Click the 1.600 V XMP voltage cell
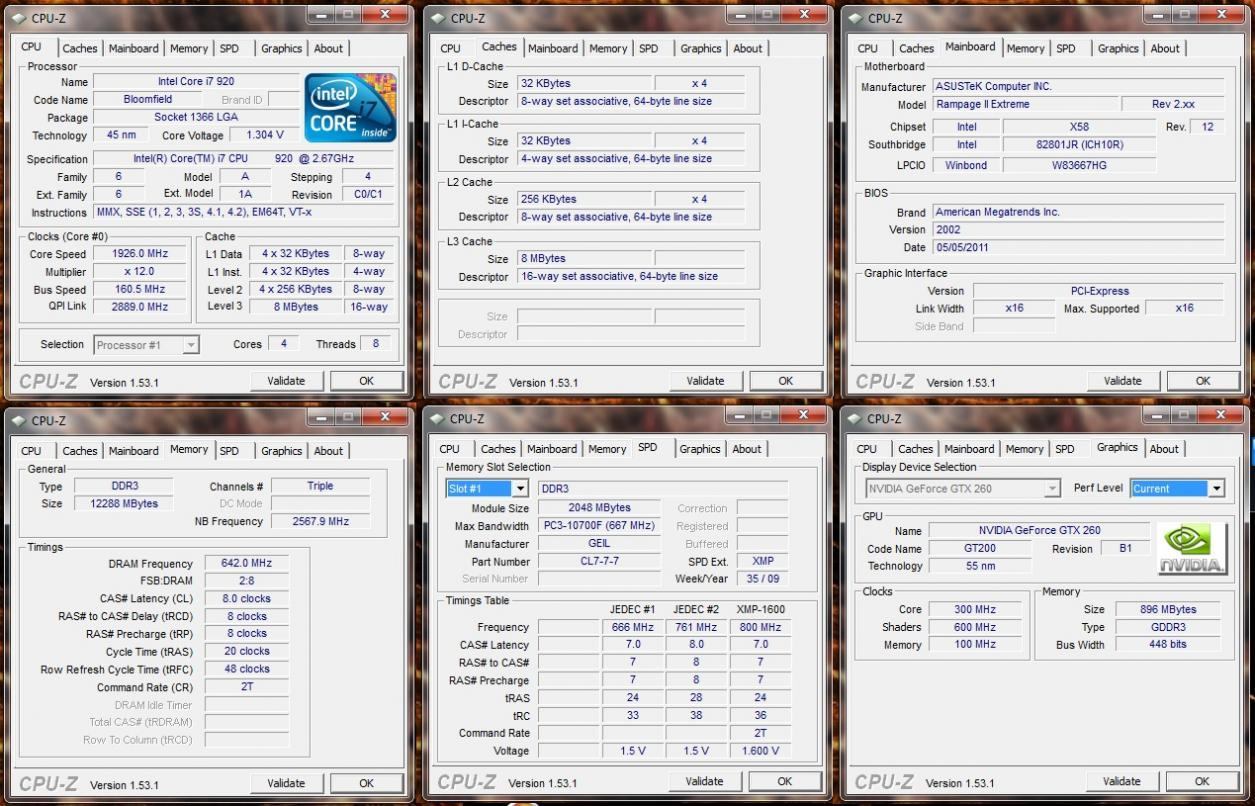Screen dimensions: 1255x806 [x=760, y=751]
